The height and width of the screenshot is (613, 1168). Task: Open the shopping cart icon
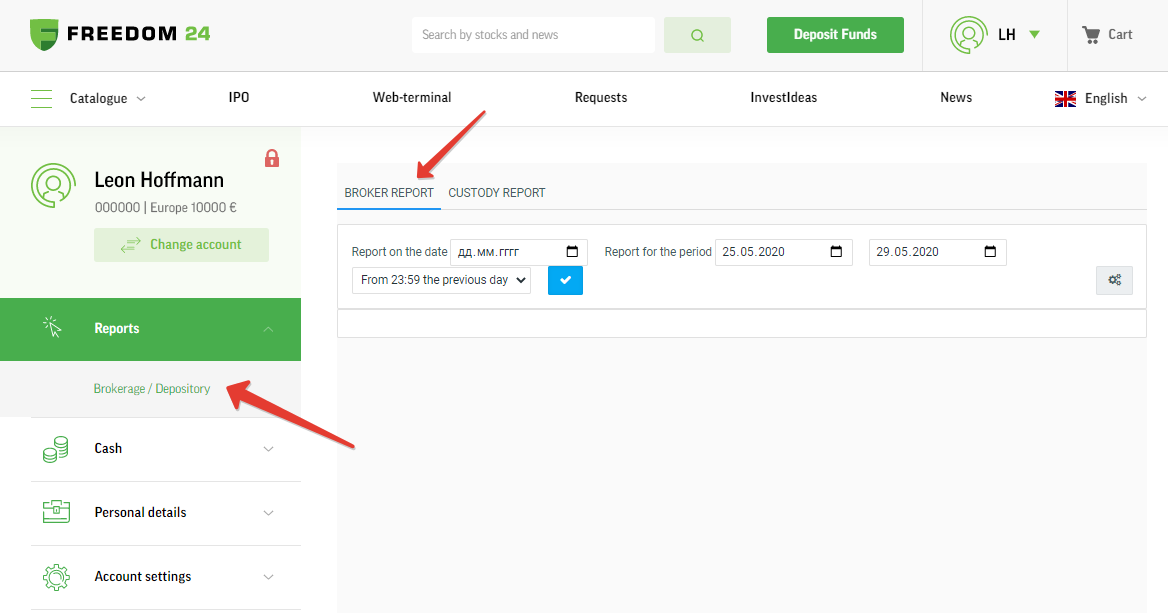click(1091, 34)
